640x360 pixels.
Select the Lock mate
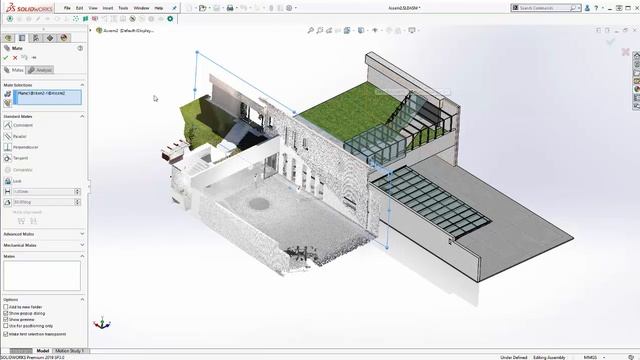click(x=13, y=181)
